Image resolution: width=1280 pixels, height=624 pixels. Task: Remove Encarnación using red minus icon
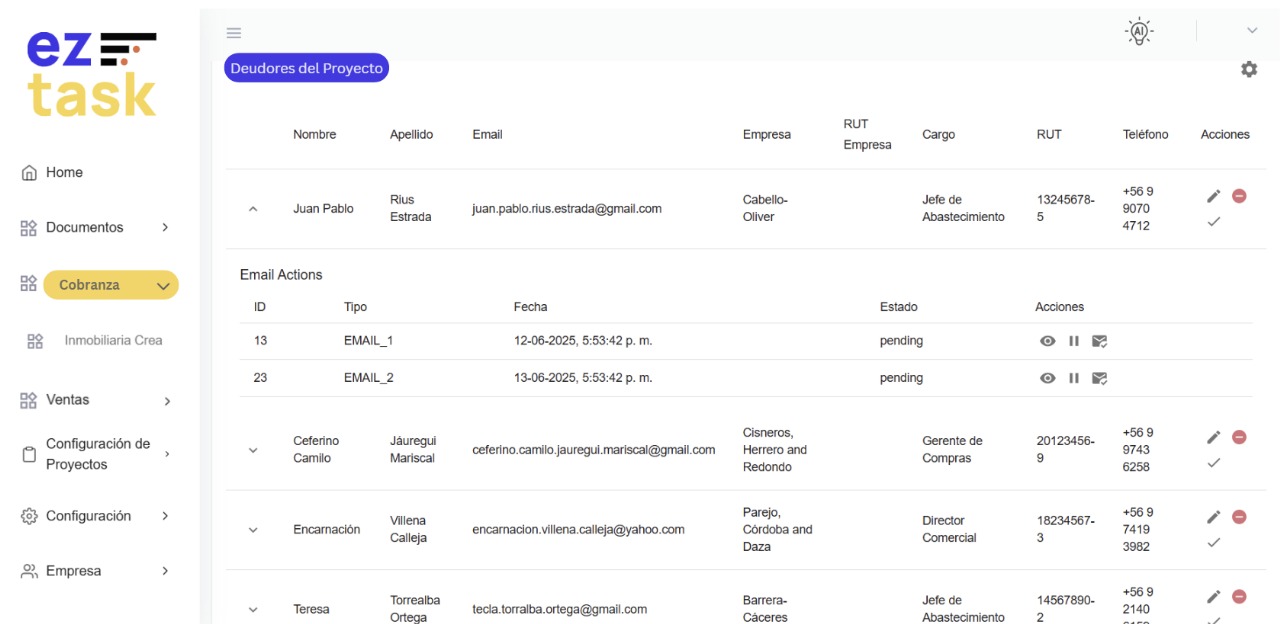[x=1239, y=517]
